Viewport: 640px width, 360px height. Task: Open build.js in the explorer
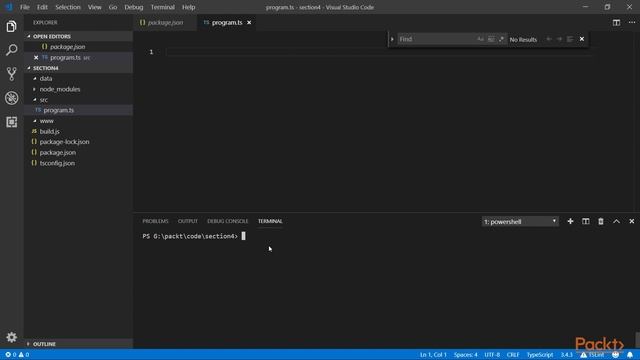click(78, 131)
